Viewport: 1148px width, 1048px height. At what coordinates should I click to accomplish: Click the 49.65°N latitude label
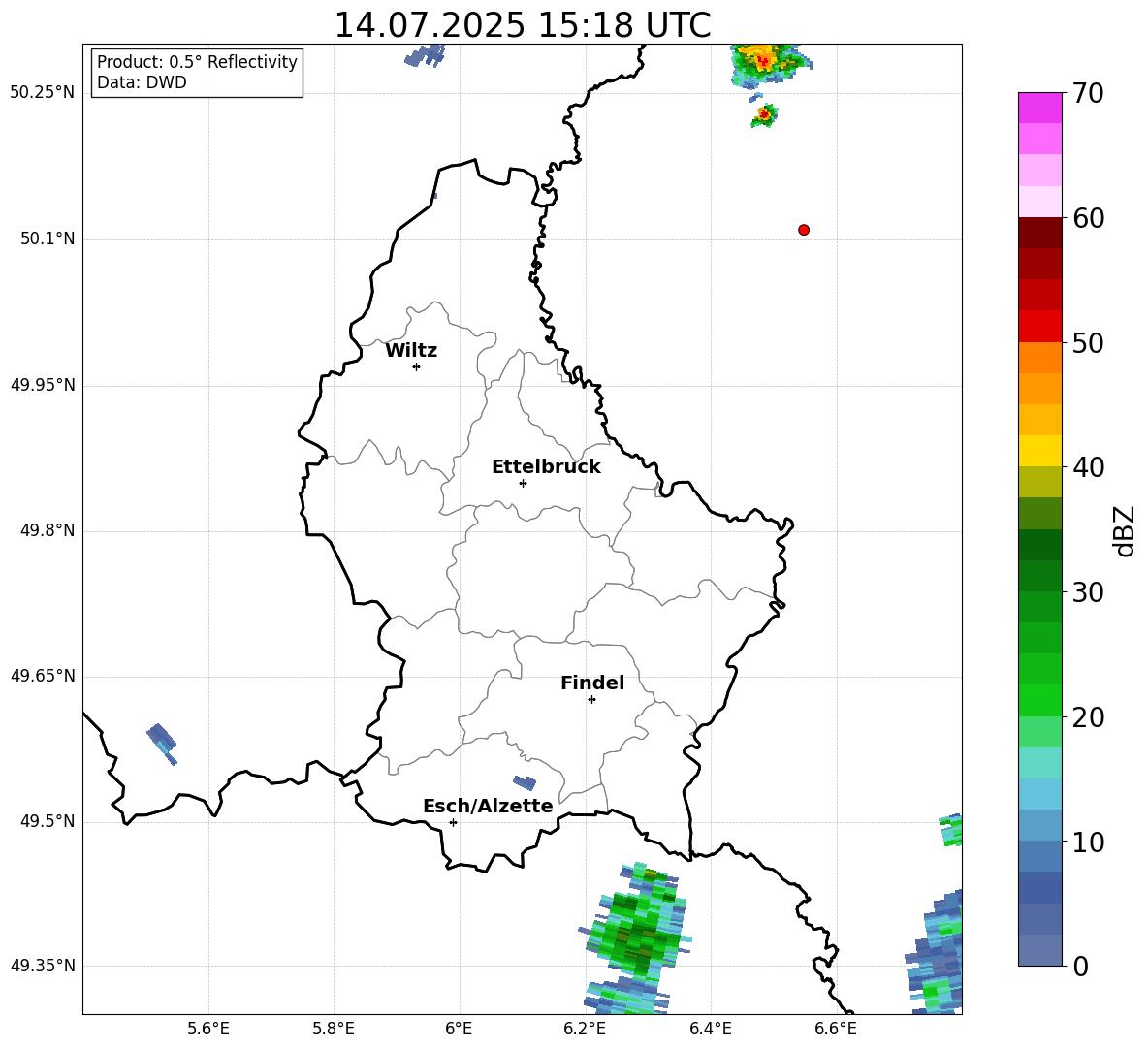tap(43, 676)
